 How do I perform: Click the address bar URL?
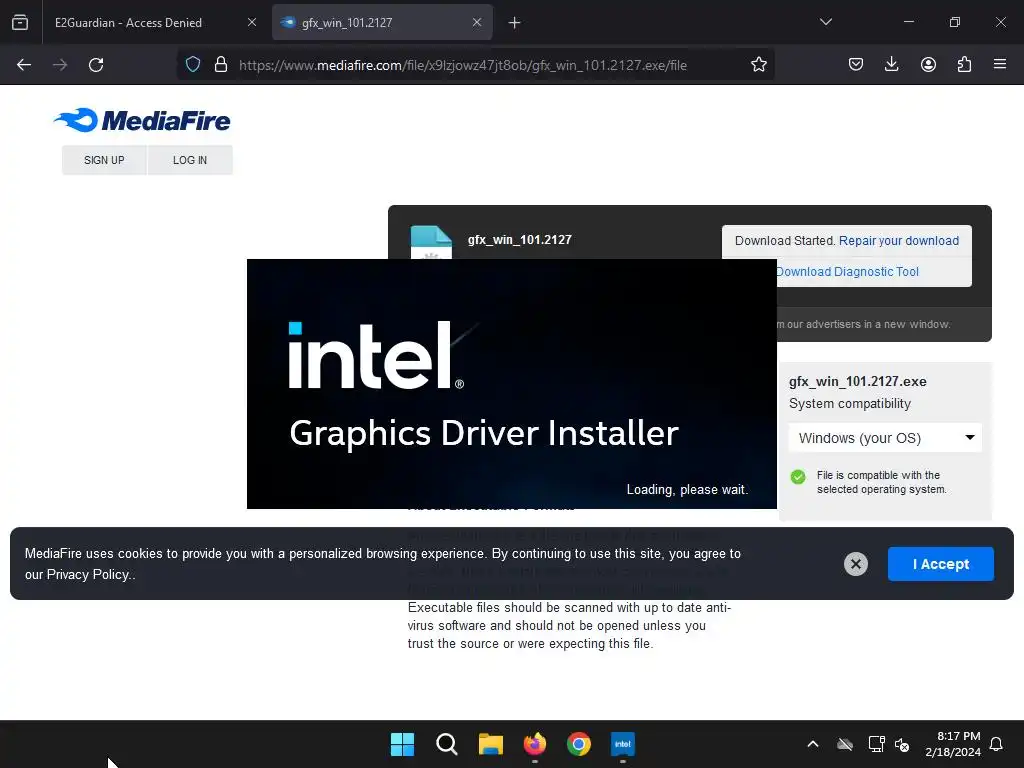point(462,65)
